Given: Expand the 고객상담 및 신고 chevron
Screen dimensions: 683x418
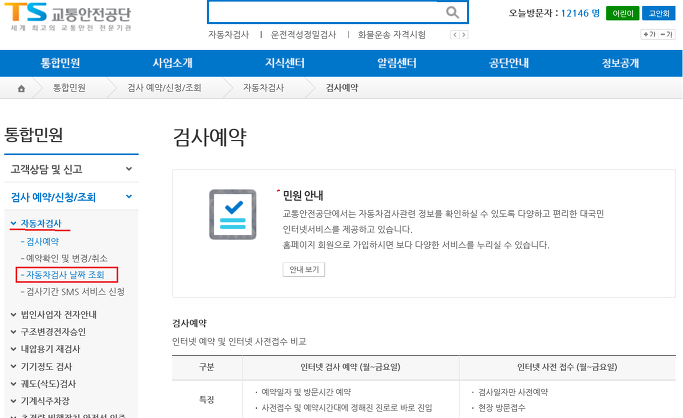Looking at the screenshot, I should pyautogui.click(x=129, y=169).
